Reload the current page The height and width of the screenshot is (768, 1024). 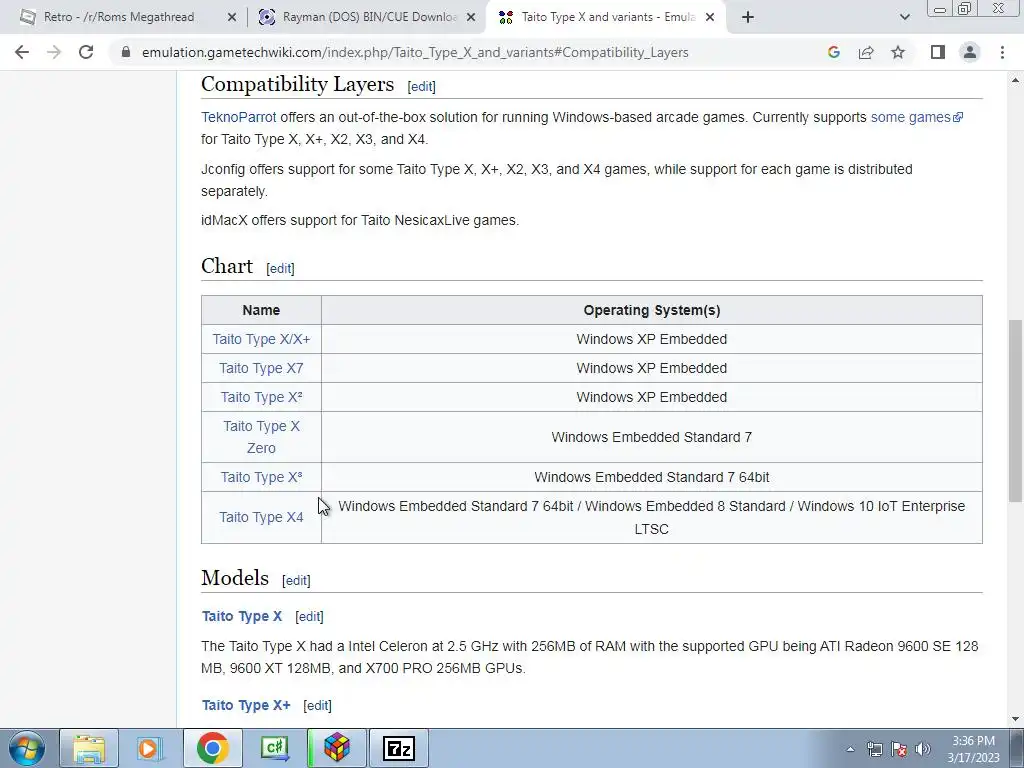click(x=86, y=52)
